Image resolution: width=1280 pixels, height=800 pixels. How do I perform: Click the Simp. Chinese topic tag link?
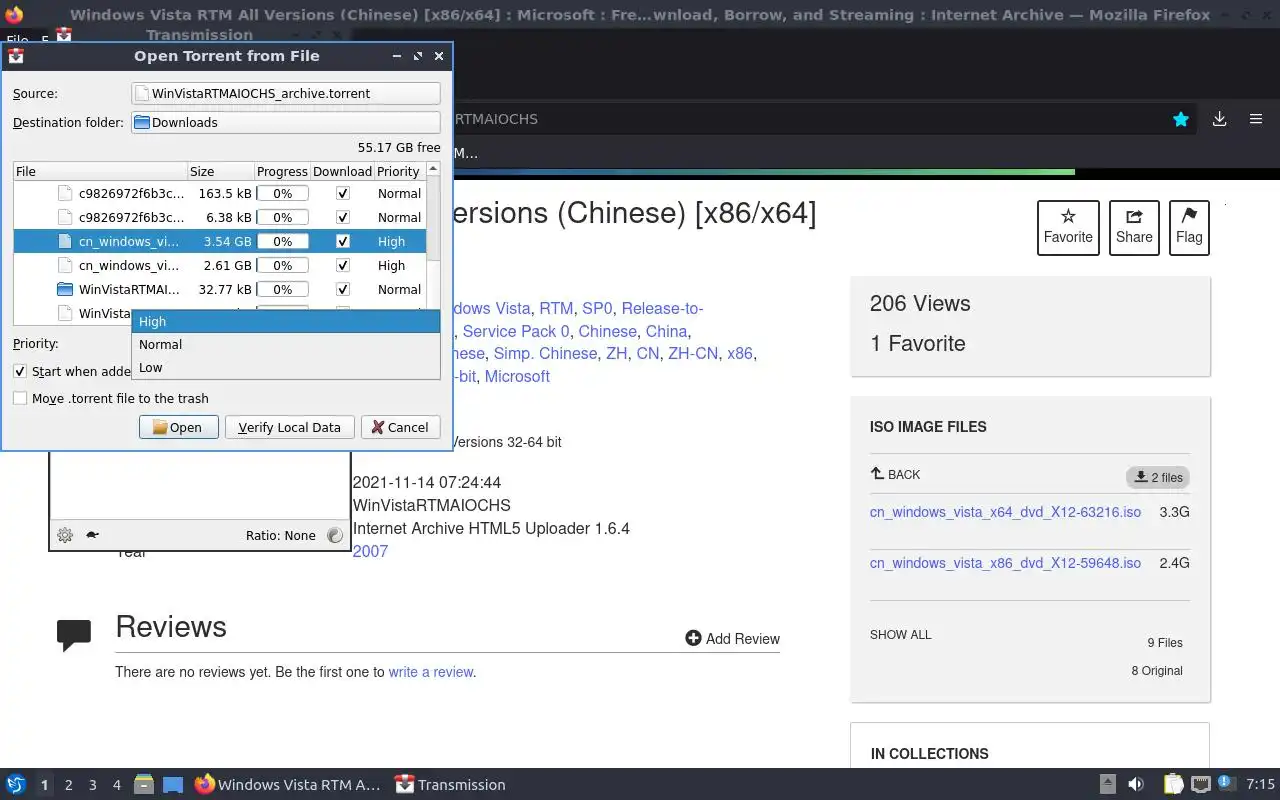coord(545,353)
